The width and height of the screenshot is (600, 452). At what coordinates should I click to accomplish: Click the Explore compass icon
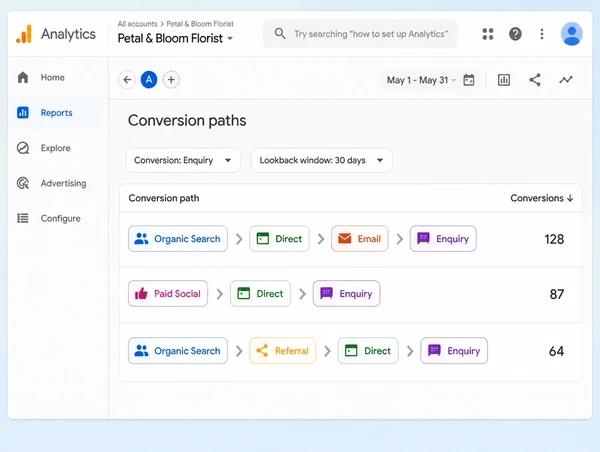click(23, 148)
